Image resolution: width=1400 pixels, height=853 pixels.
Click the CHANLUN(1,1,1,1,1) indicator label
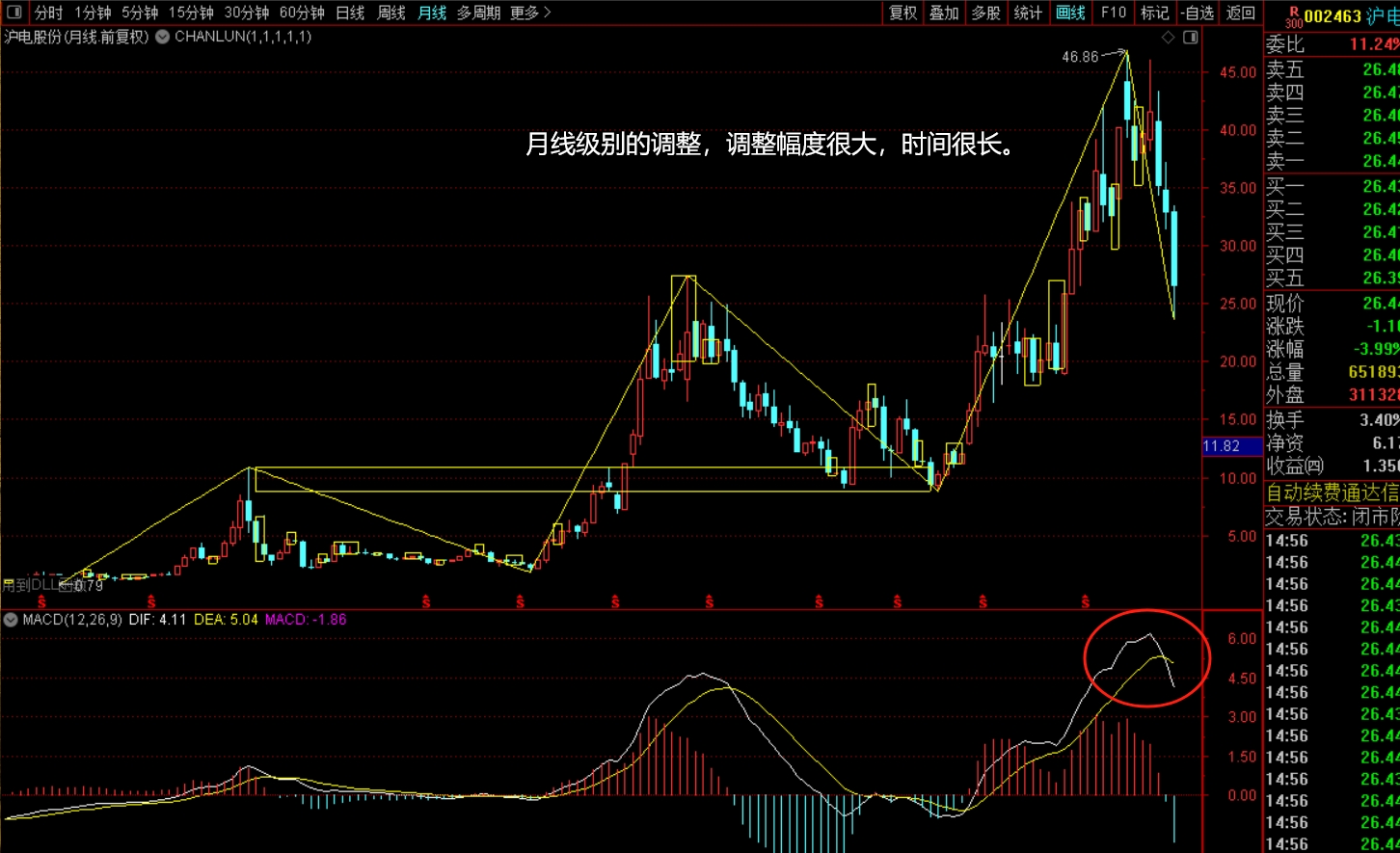(243, 37)
